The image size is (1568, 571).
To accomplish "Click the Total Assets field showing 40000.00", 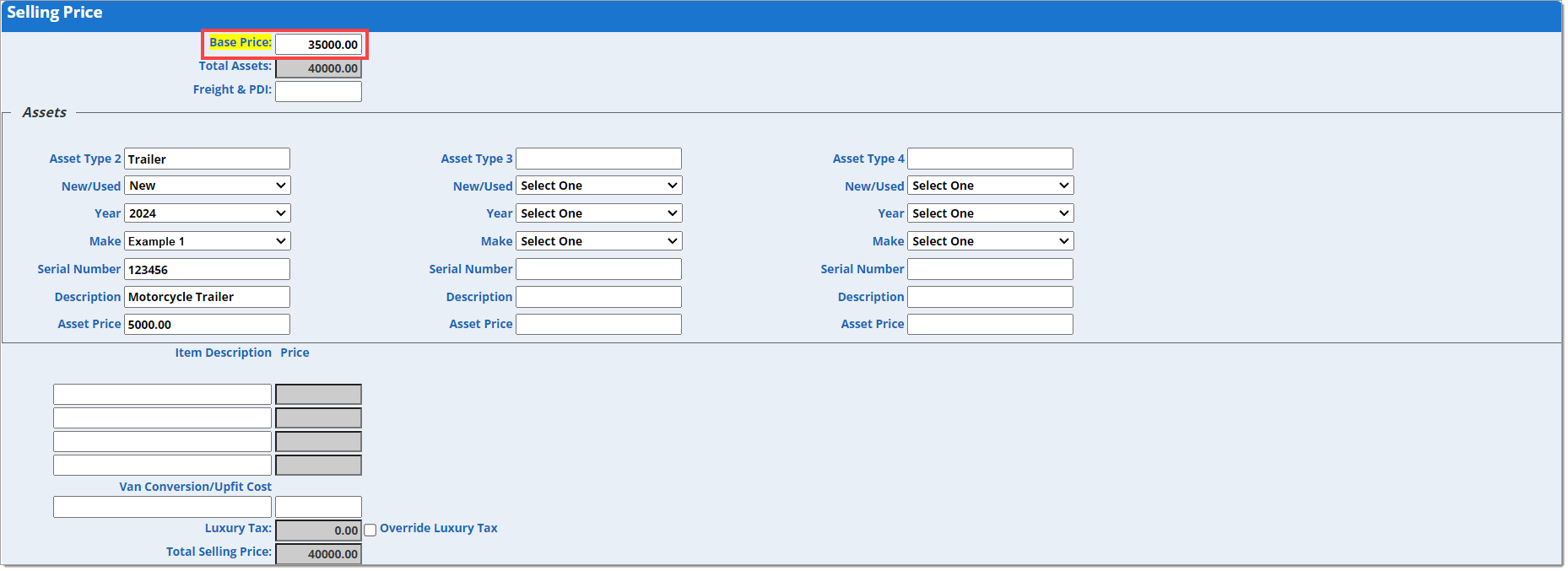I will pyautogui.click(x=319, y=68).
